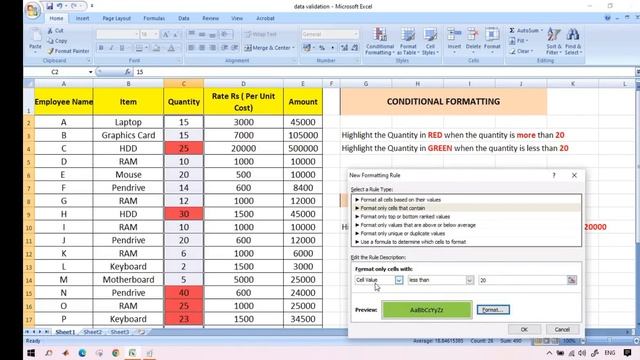640x360 pixels.
Task: Click the Office button logo
Action: 32,10
